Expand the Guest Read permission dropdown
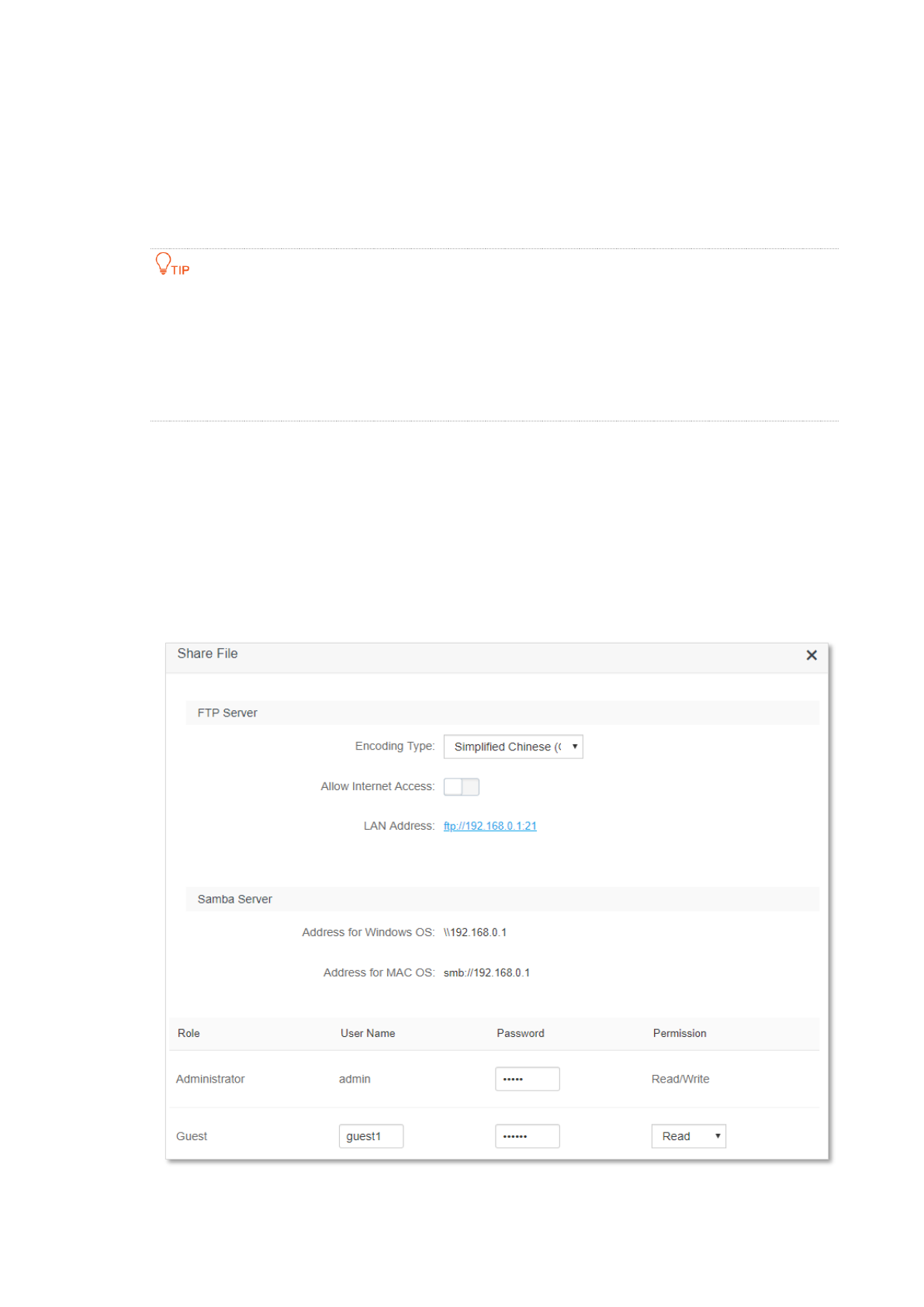 (688, 1136)
